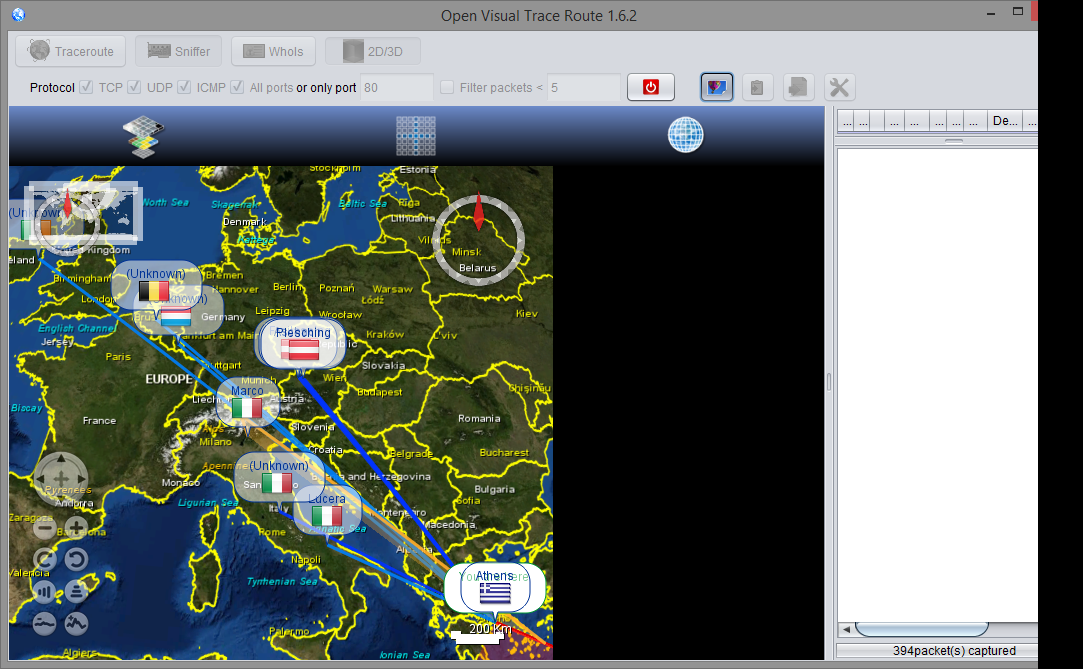Zoom in with the plus button

click(x=76, y=529)
